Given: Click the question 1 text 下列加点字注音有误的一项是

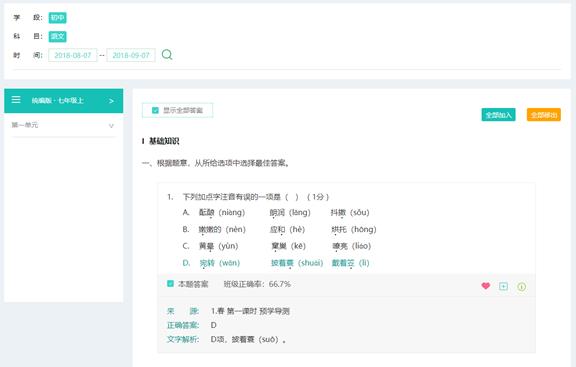Looking at the screenshot, I should 232,197.
